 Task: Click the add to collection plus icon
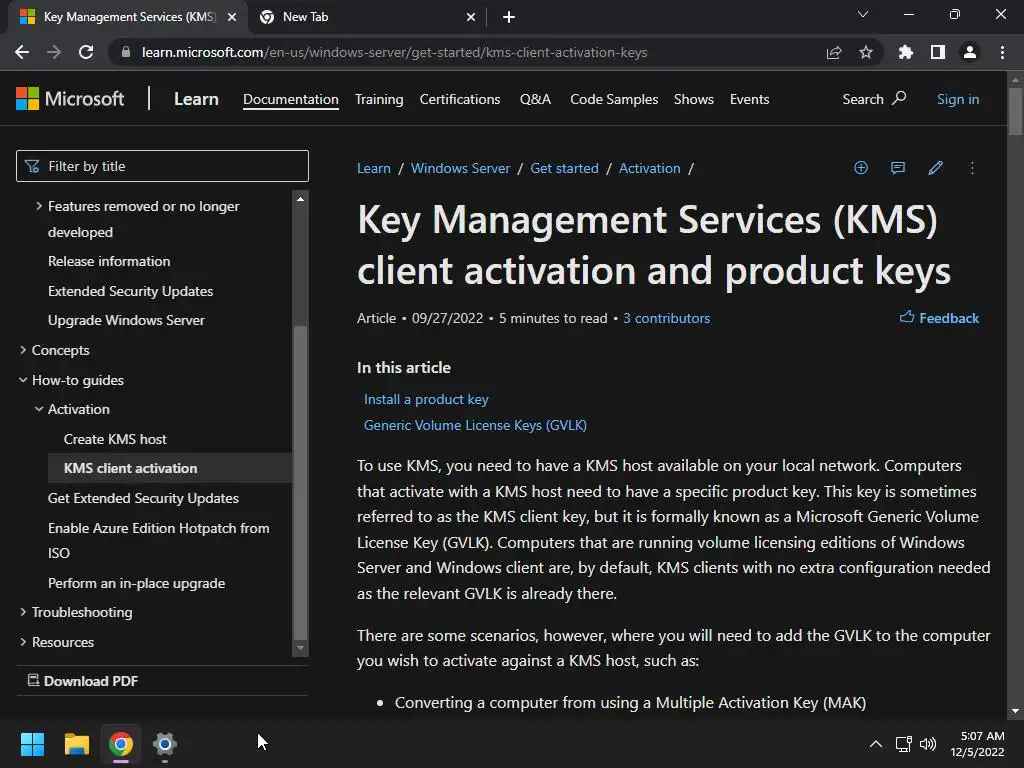pyautogui.click(x=860, y=168)
